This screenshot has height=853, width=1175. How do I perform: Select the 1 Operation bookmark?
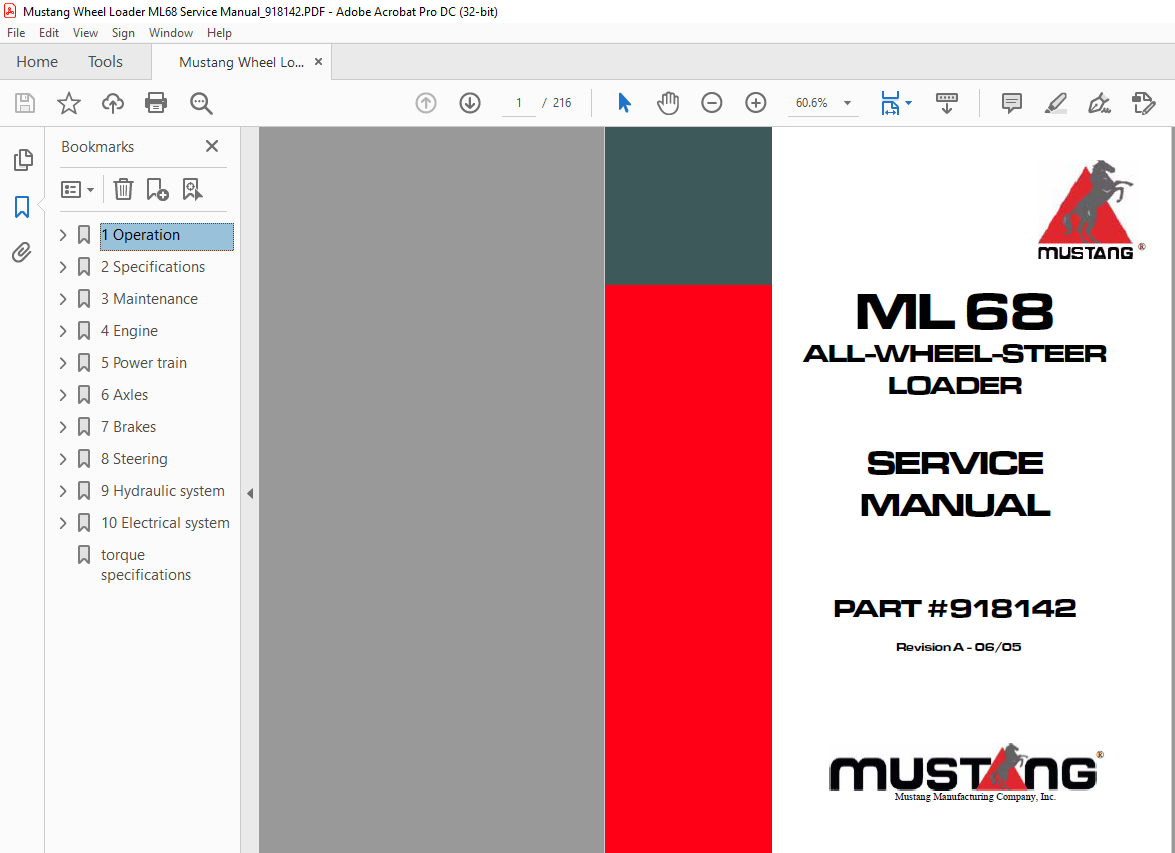tap(166, 235)
